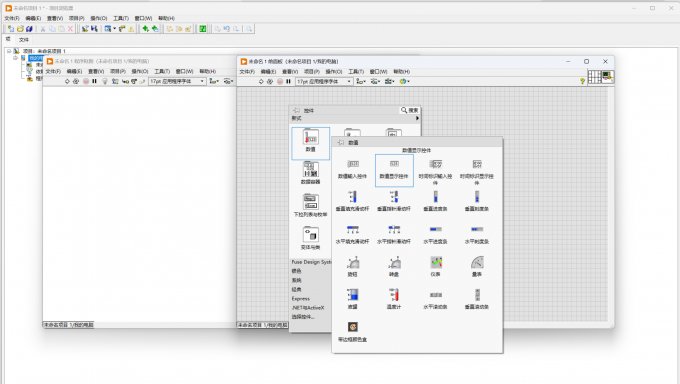
Task: Pick the horizontal progress bar icon
Action: click(435, 229)
